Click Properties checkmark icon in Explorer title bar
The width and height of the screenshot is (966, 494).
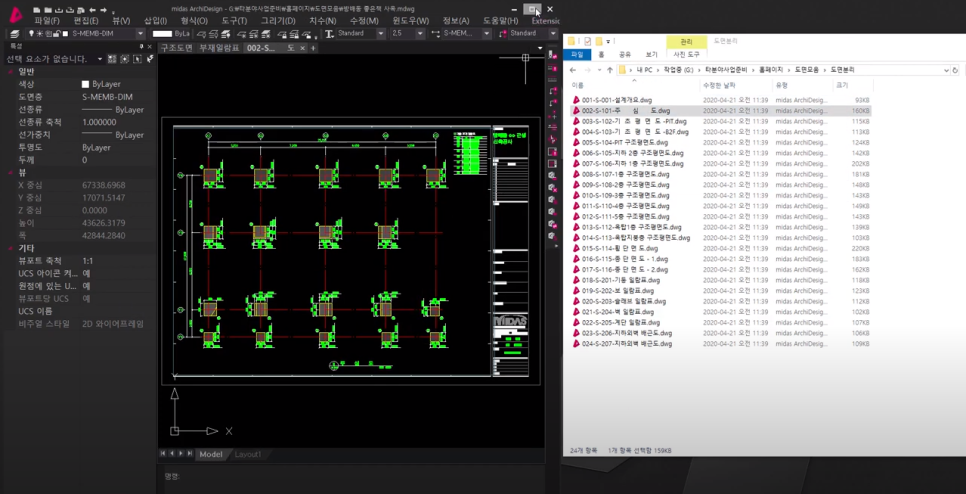pos(588,41)
